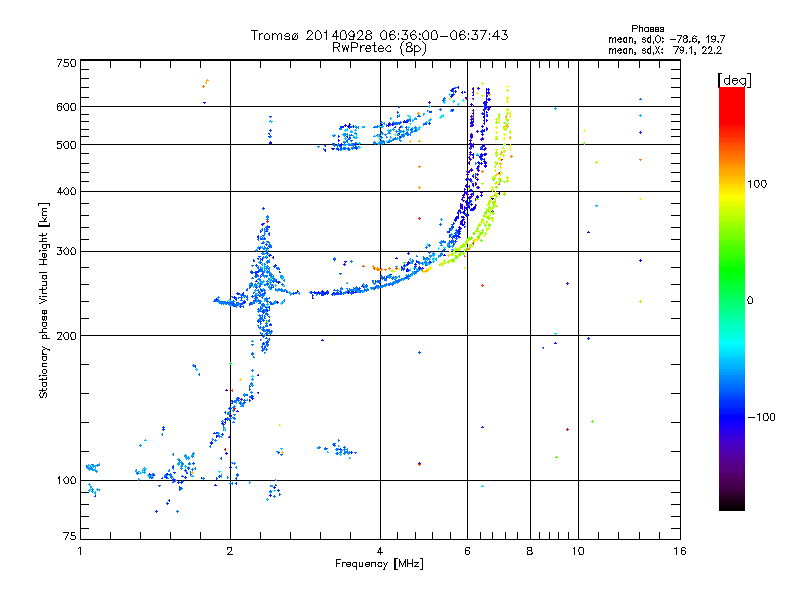Click the x-axis tick label '10'
The width and height of the screenshot is (800, 600).
(578, 551)
